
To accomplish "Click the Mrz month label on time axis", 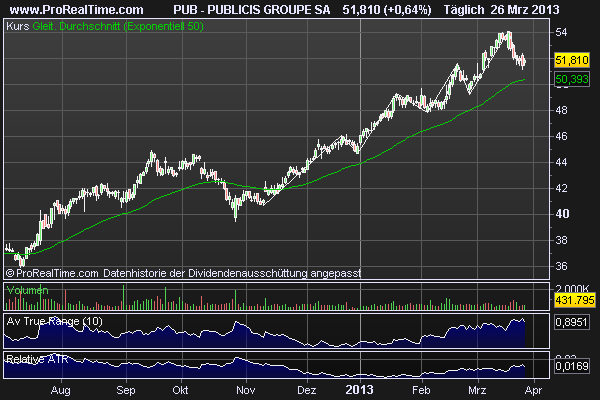I will tap(477, 390).
